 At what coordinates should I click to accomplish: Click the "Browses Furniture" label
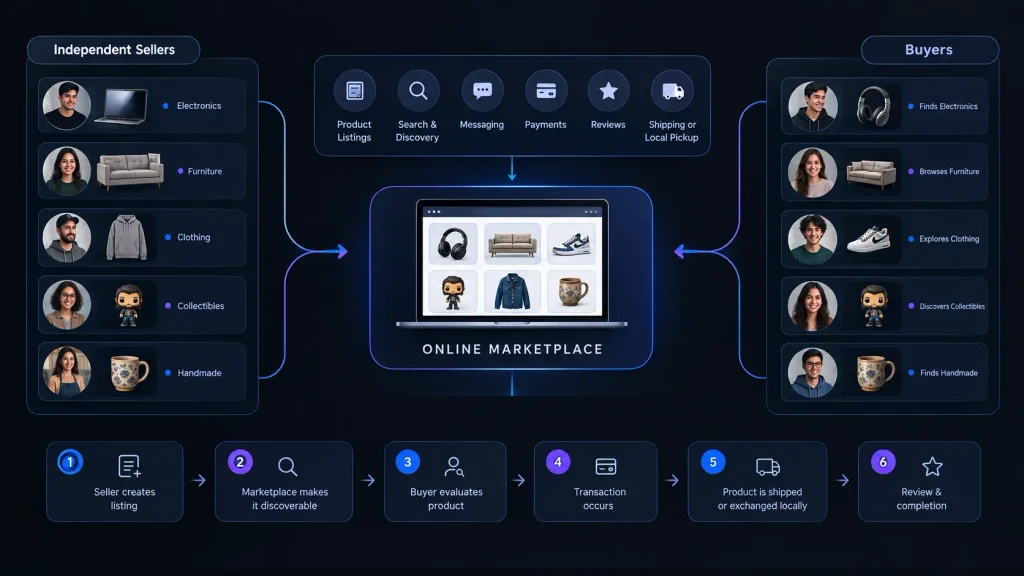[x=950, y=172]
